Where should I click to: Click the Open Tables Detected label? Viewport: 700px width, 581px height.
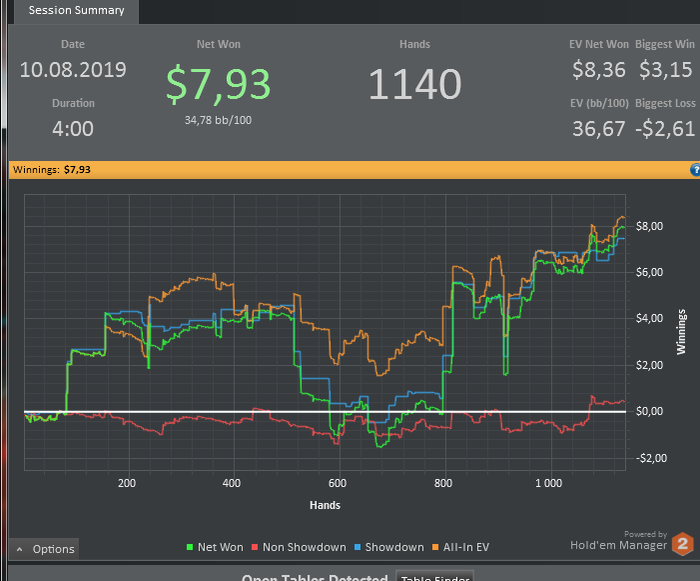click(315, 577)
